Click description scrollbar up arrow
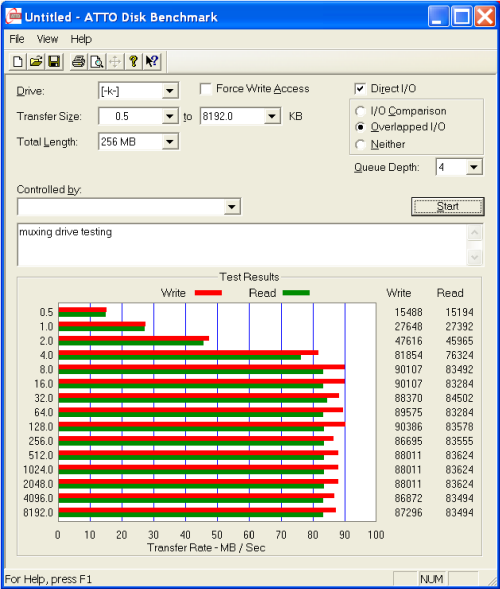 475,233
